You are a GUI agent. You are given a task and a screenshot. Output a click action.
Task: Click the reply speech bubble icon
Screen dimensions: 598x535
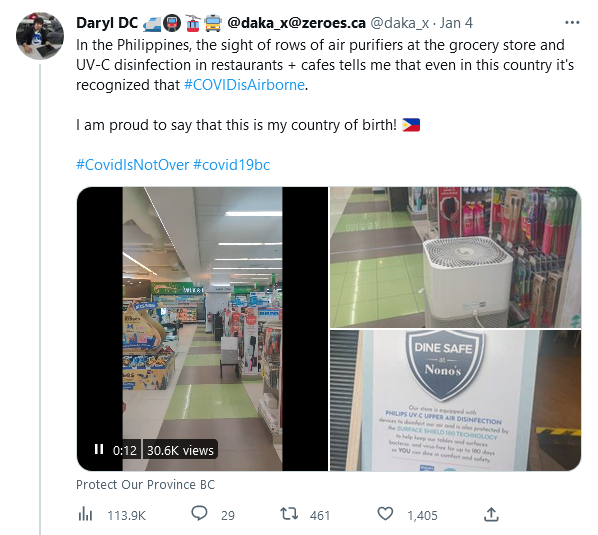tap(199, 513)
